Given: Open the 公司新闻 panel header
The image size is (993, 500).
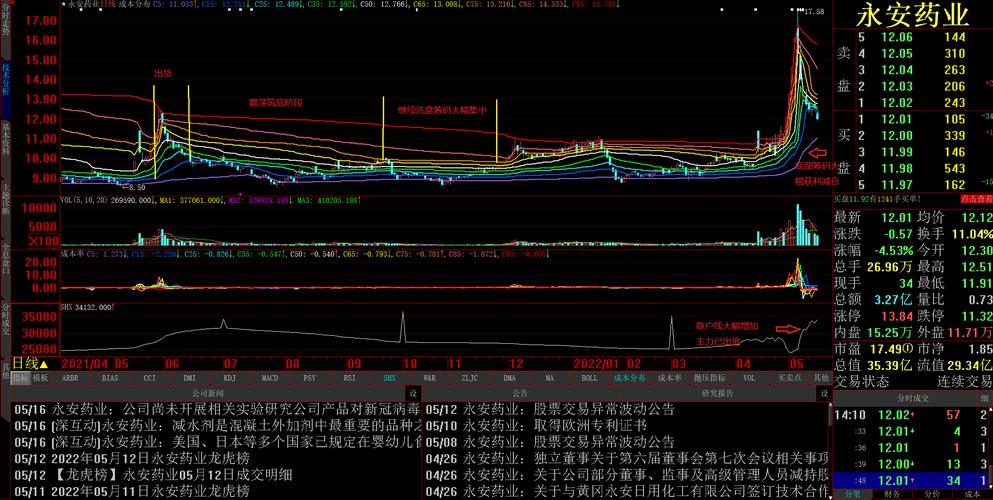Looking at the screenshot, I should [208, 393].
